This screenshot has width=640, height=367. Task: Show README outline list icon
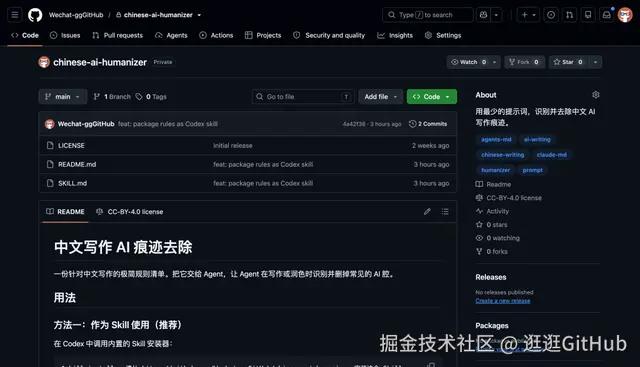click(x=445, y=211)
